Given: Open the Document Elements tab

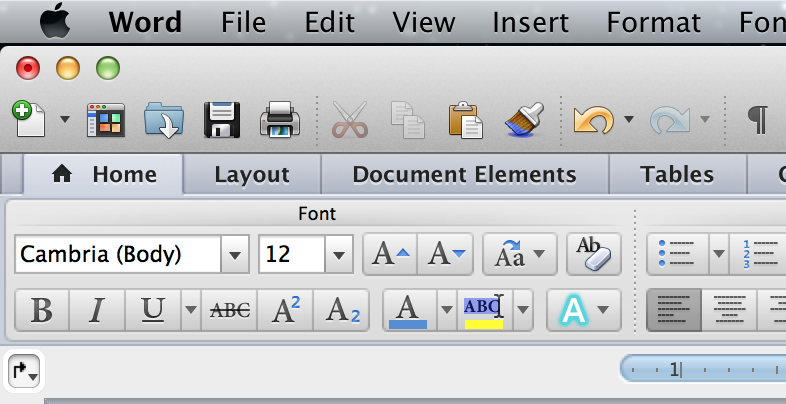Looking at the screenshot, I should [465, 174].
